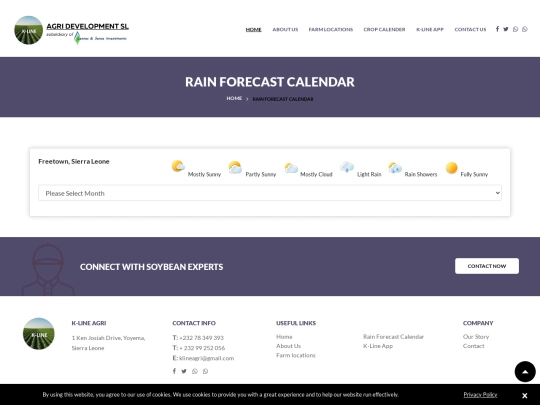
Task: Click the footer About Us link
Action: coord(288,346)
